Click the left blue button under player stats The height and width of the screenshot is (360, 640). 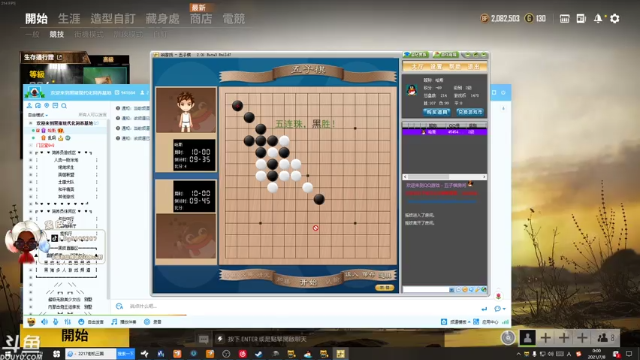pyautogui.click(x=436, y=112)
